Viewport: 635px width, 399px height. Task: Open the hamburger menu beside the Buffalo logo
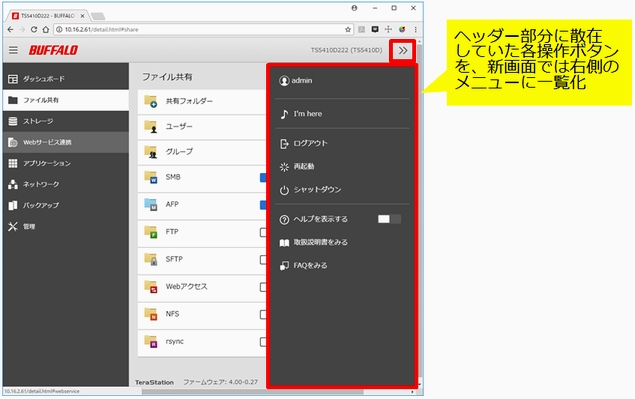pos(13,50)
